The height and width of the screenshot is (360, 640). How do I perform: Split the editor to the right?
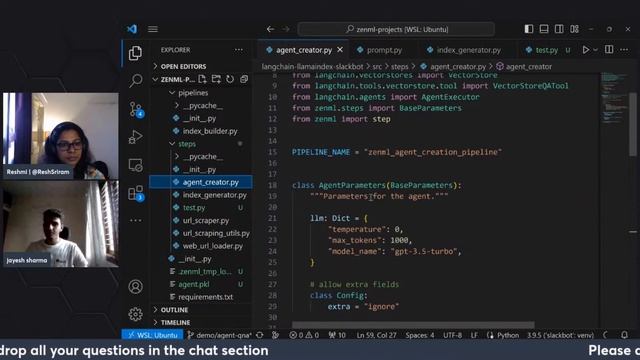pos(609,49)
